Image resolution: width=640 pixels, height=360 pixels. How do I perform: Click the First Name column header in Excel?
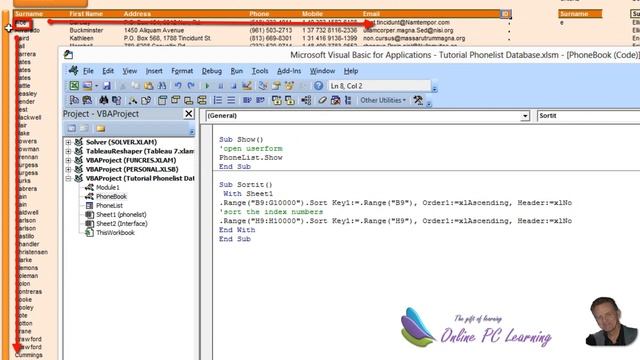(x=86, y=14)
